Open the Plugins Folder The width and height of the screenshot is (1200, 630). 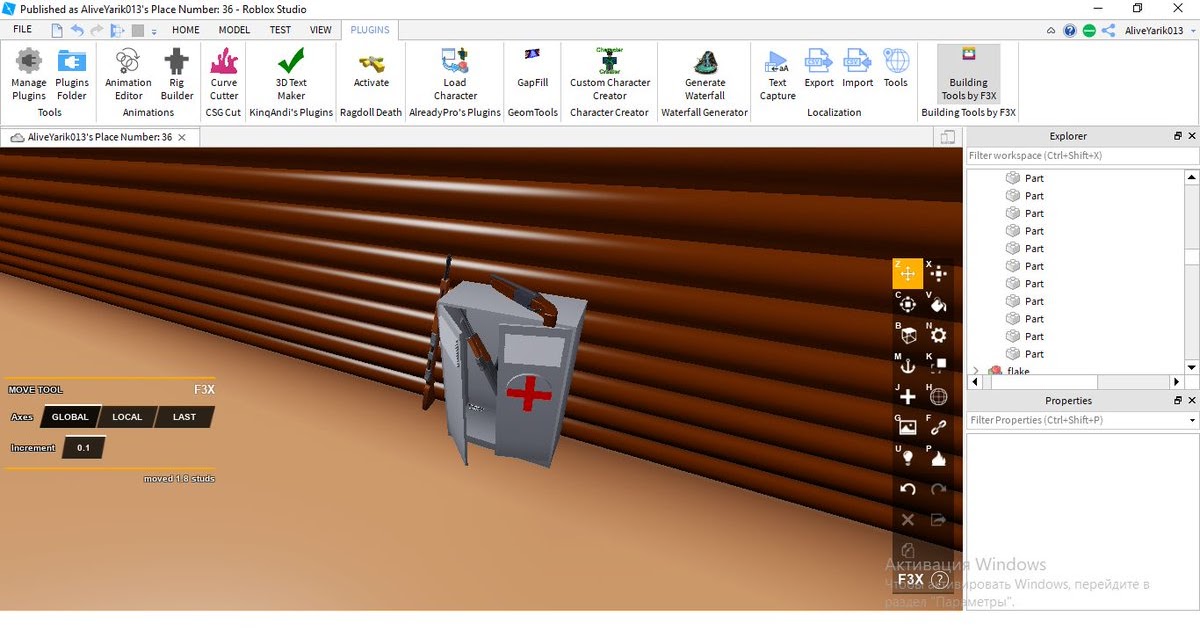tap(72, 74)
